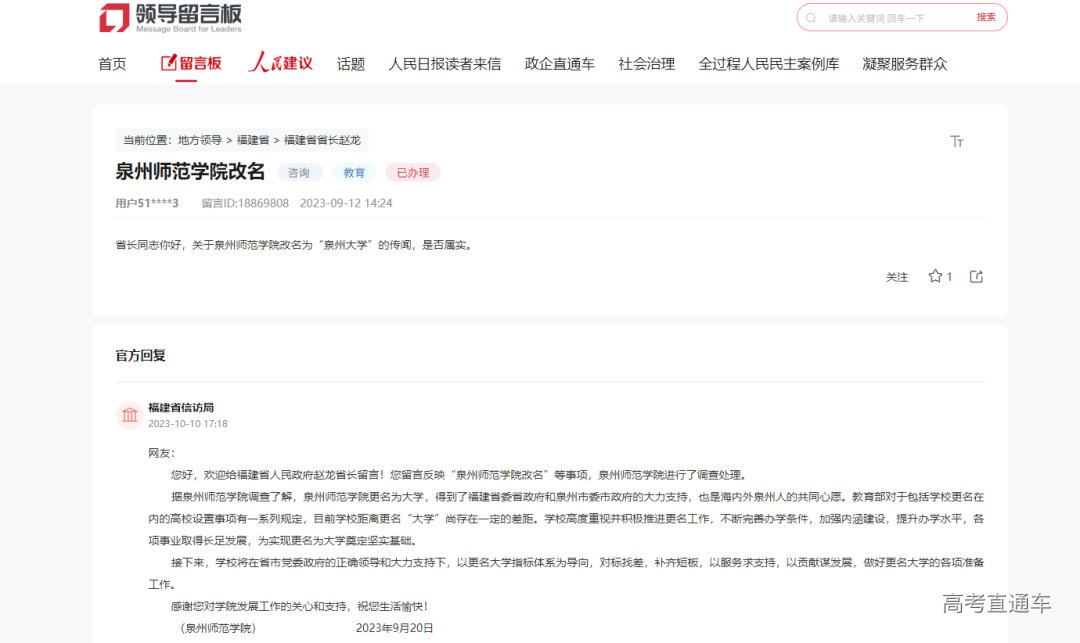Toggle the star collect count
This screenshot has width=1080, height=643.
point(948,276)
